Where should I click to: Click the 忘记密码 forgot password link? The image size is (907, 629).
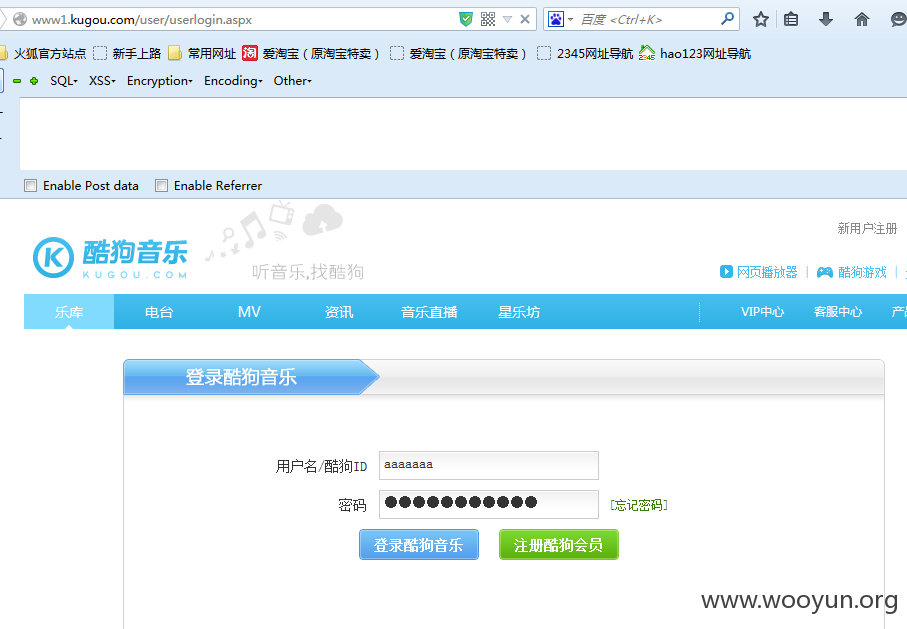(x=639, y=505)
